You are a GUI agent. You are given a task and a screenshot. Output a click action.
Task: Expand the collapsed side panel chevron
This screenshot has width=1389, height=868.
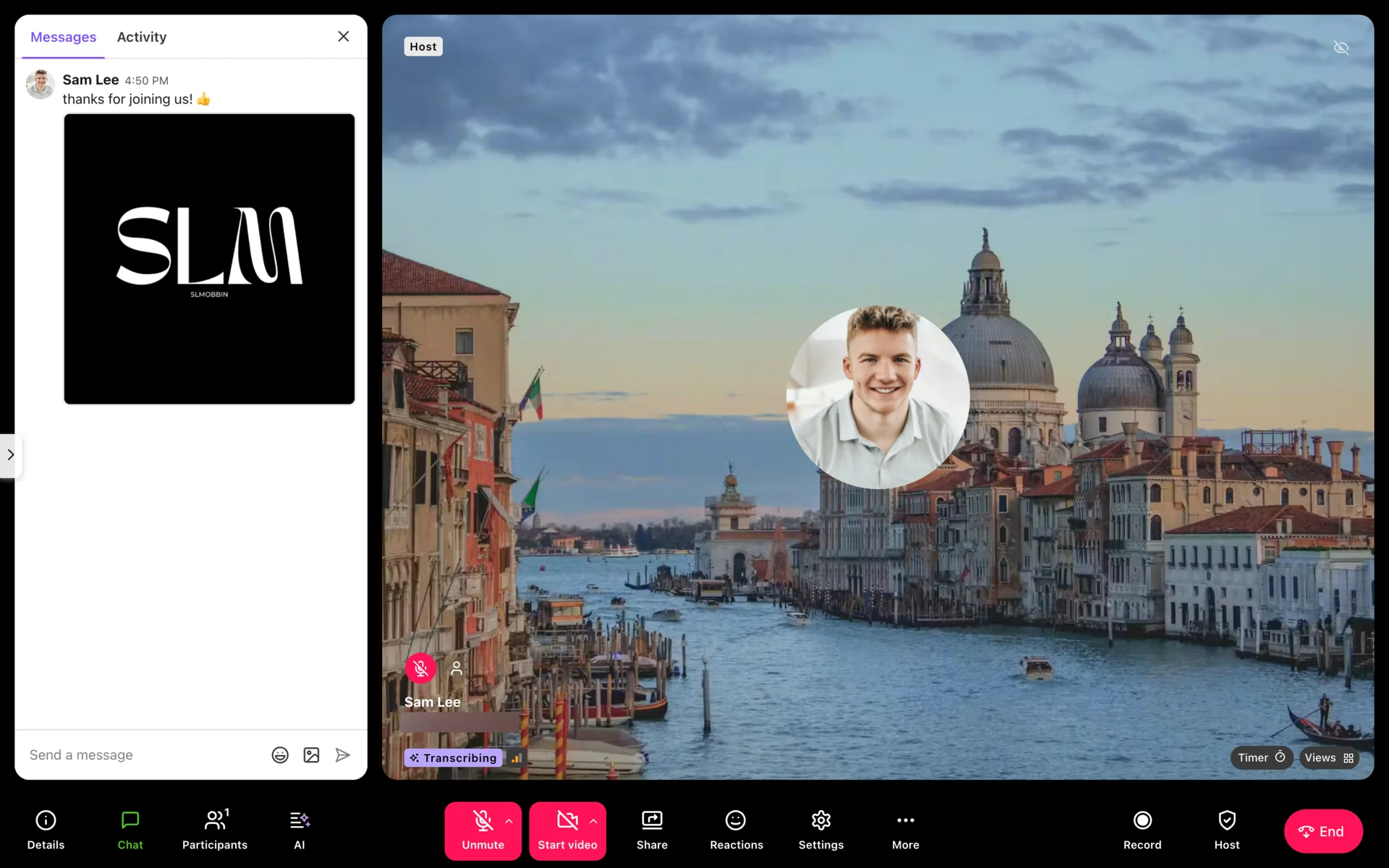[10, 454]
